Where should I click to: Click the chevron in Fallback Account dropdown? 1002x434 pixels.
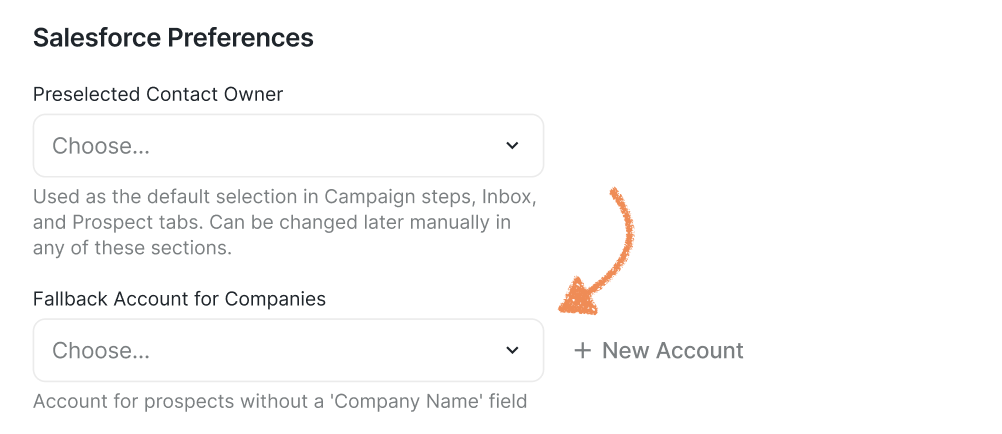pyautogui.click(x=512, y=350)
